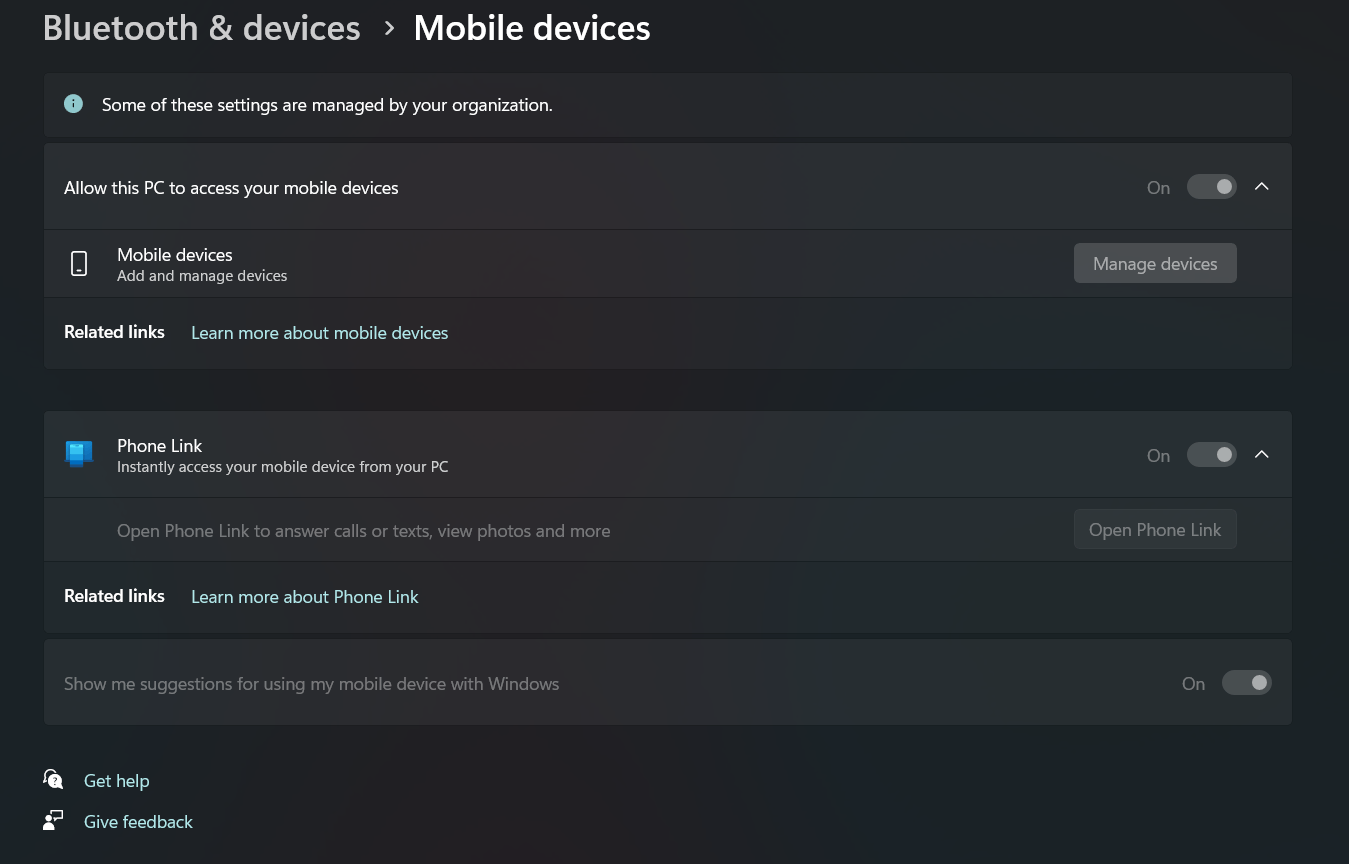The height and width of the screenshot is (864, 1349).
Task: Click the mobile phone icon beside Mobile devices
Action: click(79, 263)
